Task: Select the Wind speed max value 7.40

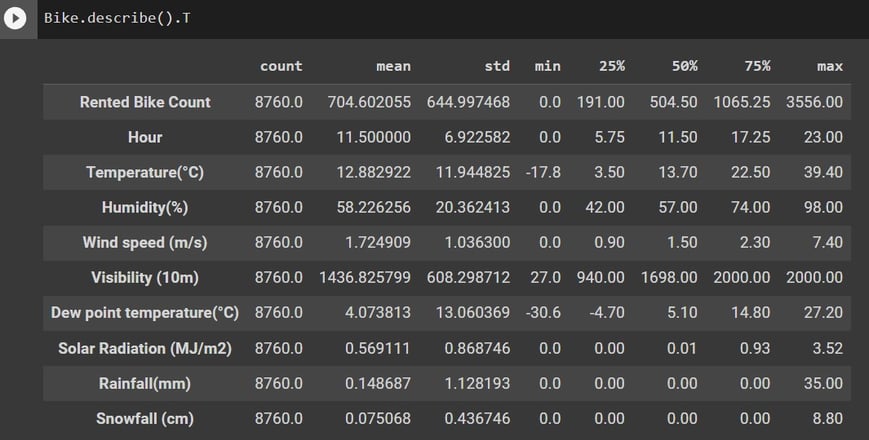Action: click(x=828, y=243)
